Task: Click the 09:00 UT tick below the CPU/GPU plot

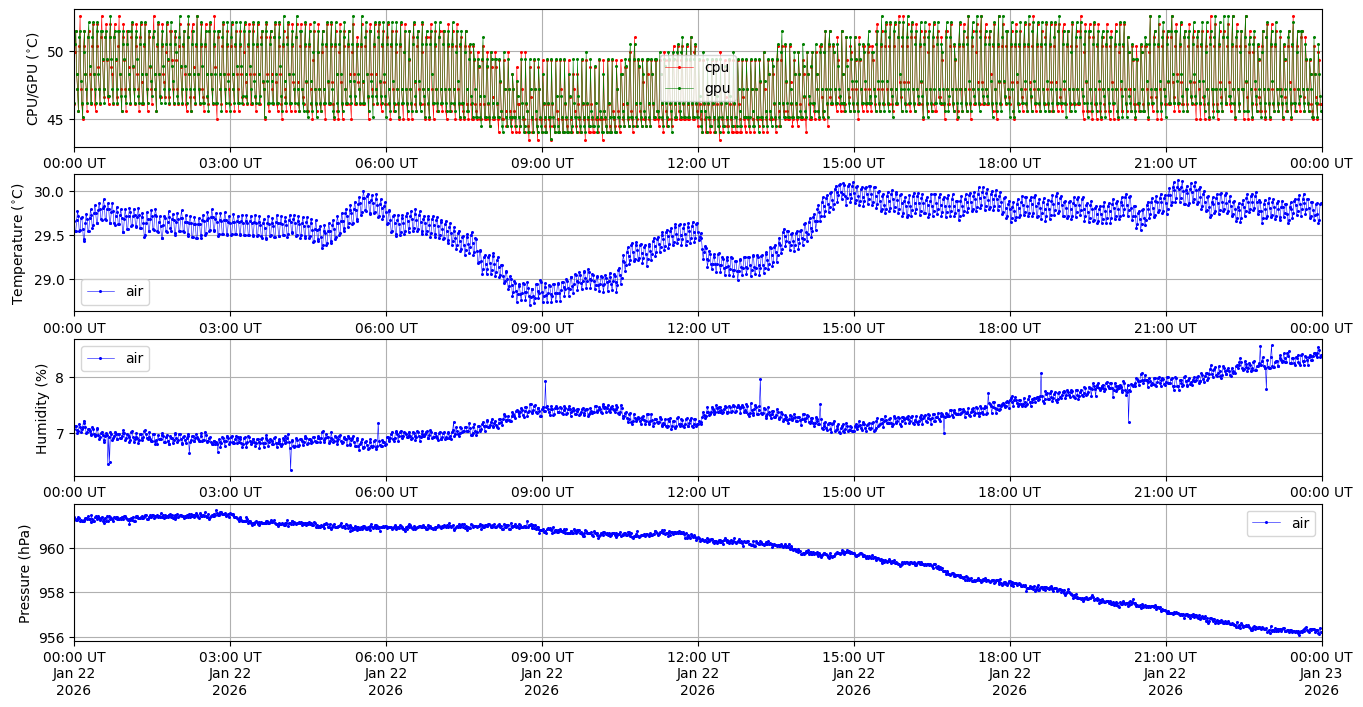Action: click(x=541, y=162)
